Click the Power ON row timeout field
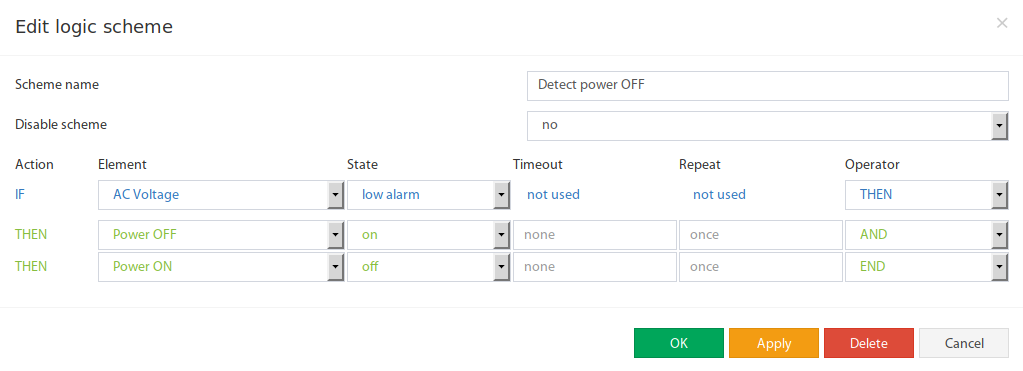Viewport: 1023px width, 371px height. [594, 267]
